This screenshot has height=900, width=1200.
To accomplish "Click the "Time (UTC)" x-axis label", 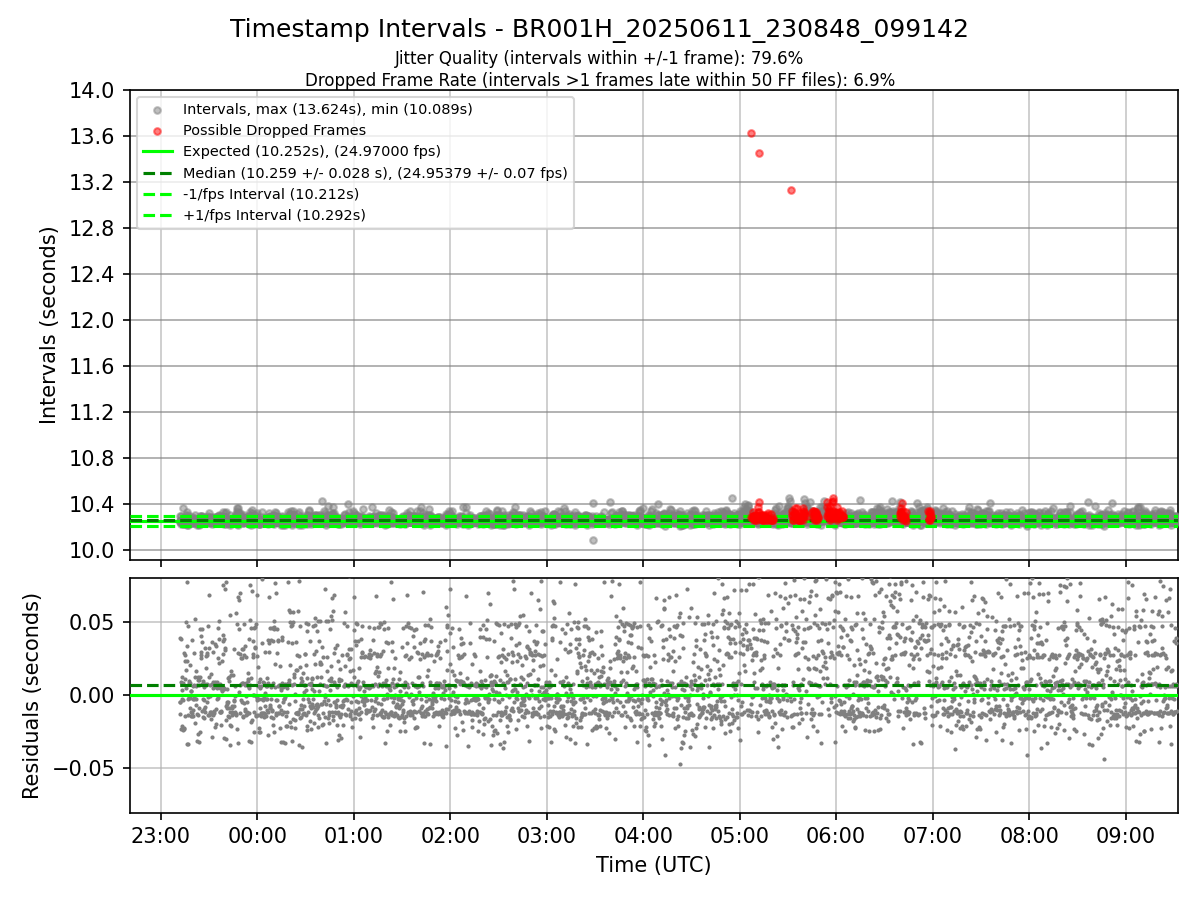I will [x=653, y=865].
